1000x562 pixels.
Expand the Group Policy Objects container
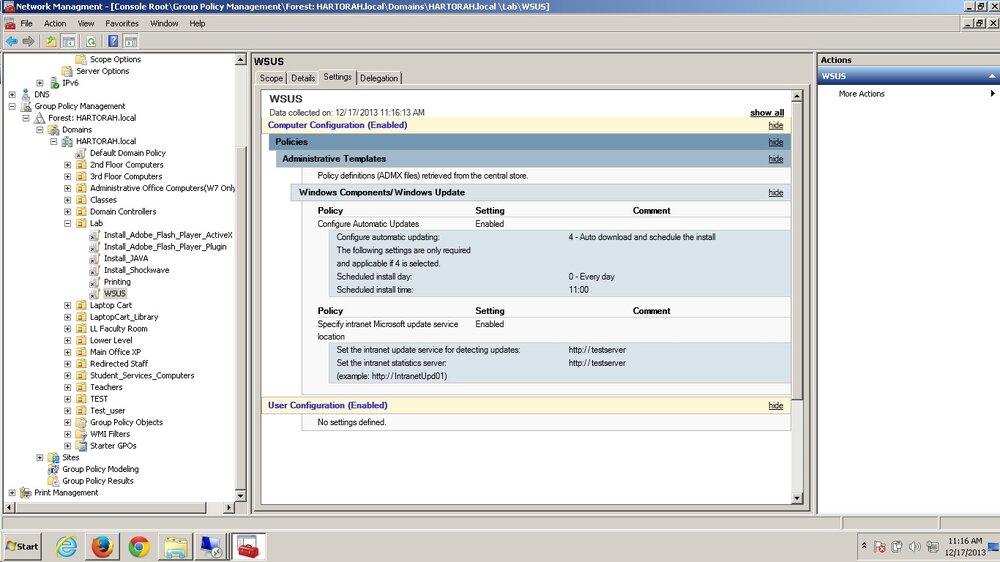tap(68, 422)
